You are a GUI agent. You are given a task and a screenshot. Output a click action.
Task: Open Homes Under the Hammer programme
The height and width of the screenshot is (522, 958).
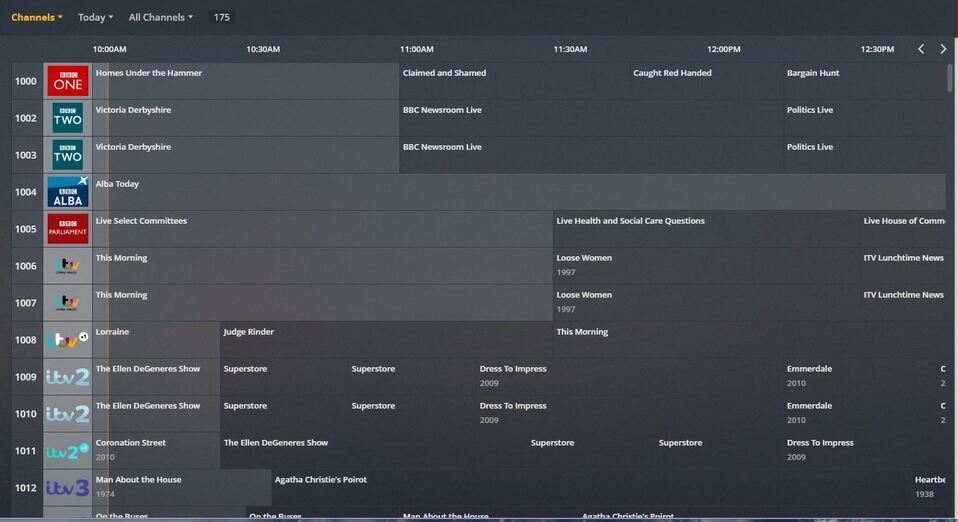point(246,81)
